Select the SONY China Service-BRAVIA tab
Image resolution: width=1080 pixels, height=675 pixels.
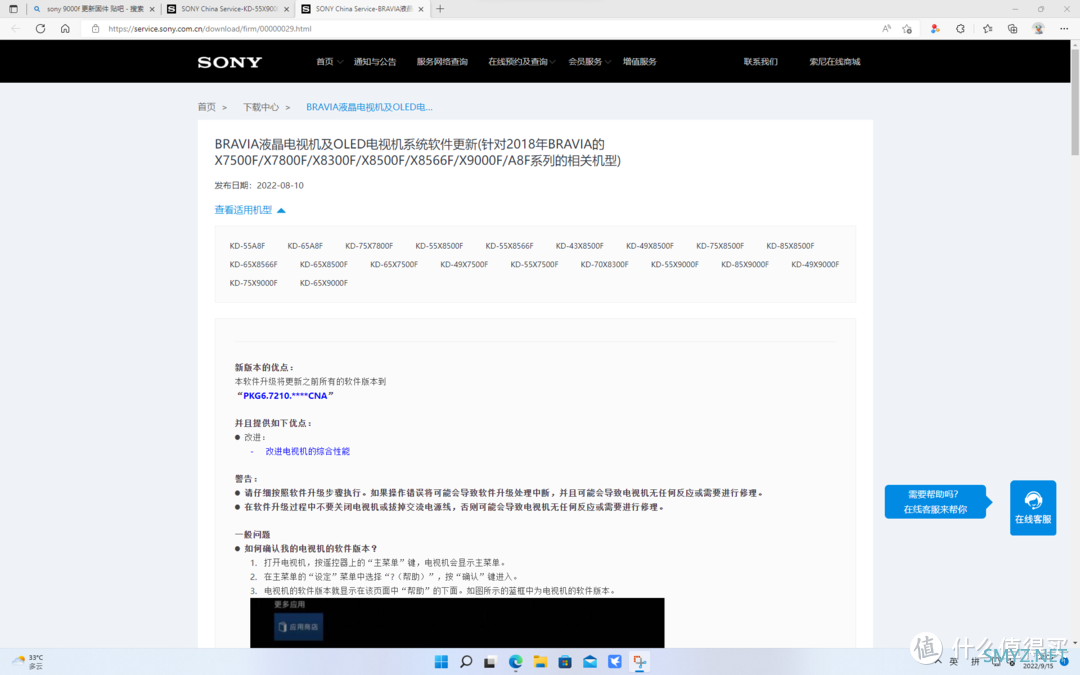363,9
